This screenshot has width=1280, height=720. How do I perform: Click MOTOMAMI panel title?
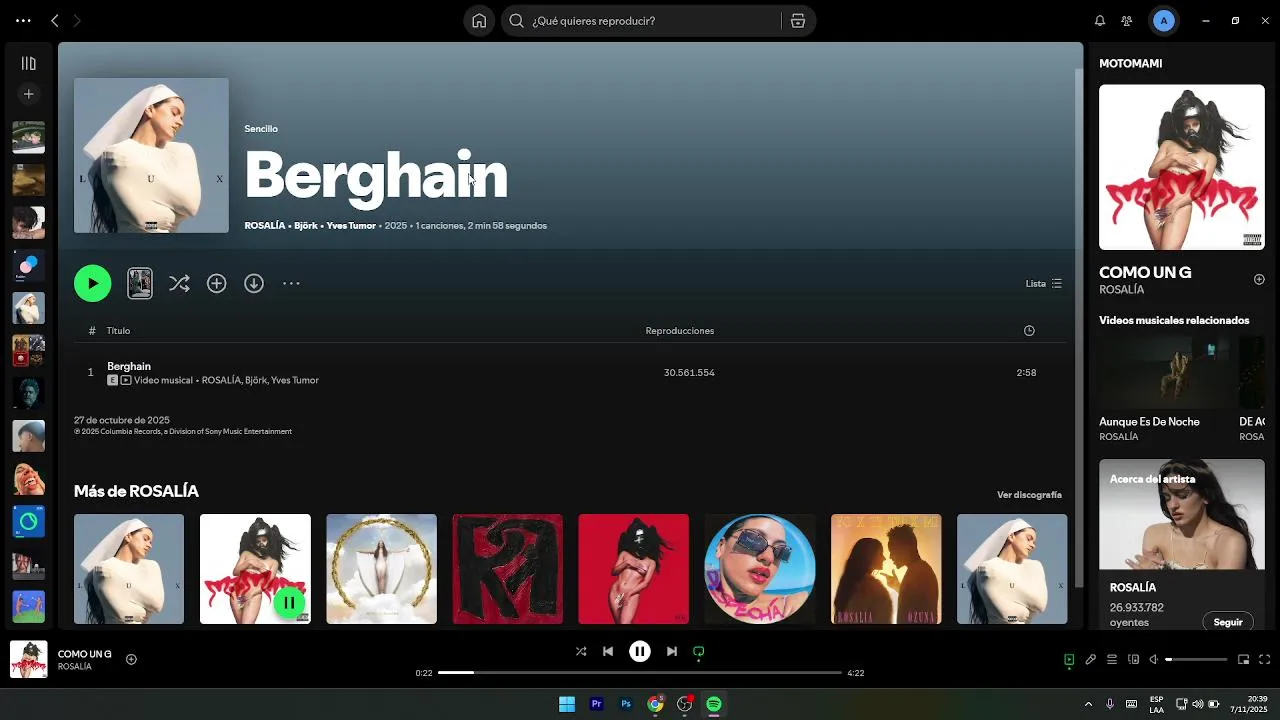point(1130,63)
